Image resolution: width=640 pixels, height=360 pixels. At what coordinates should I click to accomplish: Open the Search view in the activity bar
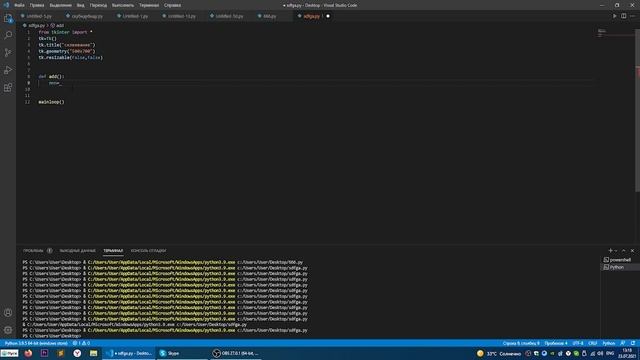point(8,36)
